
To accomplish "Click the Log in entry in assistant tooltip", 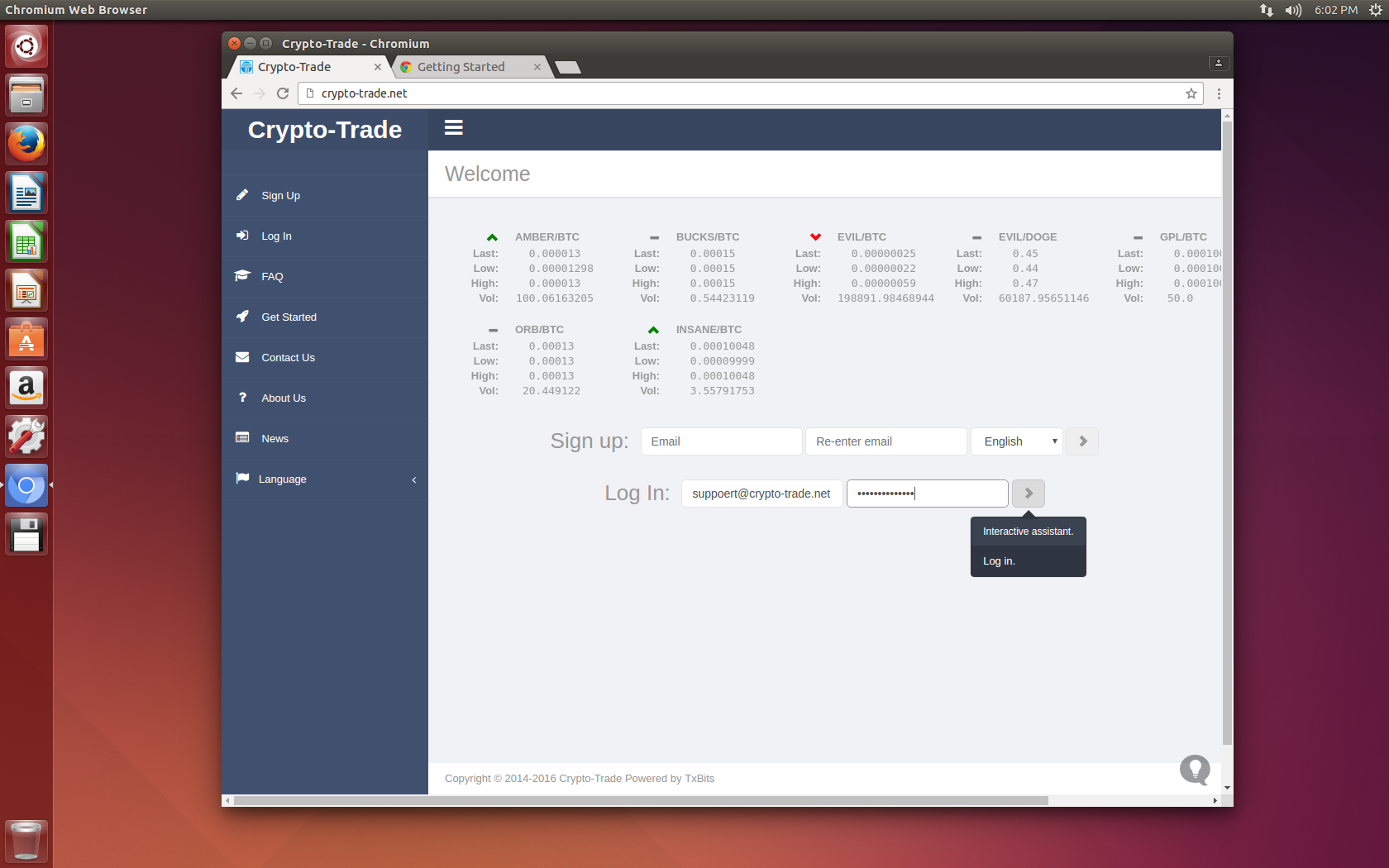I will pos(999,561).
